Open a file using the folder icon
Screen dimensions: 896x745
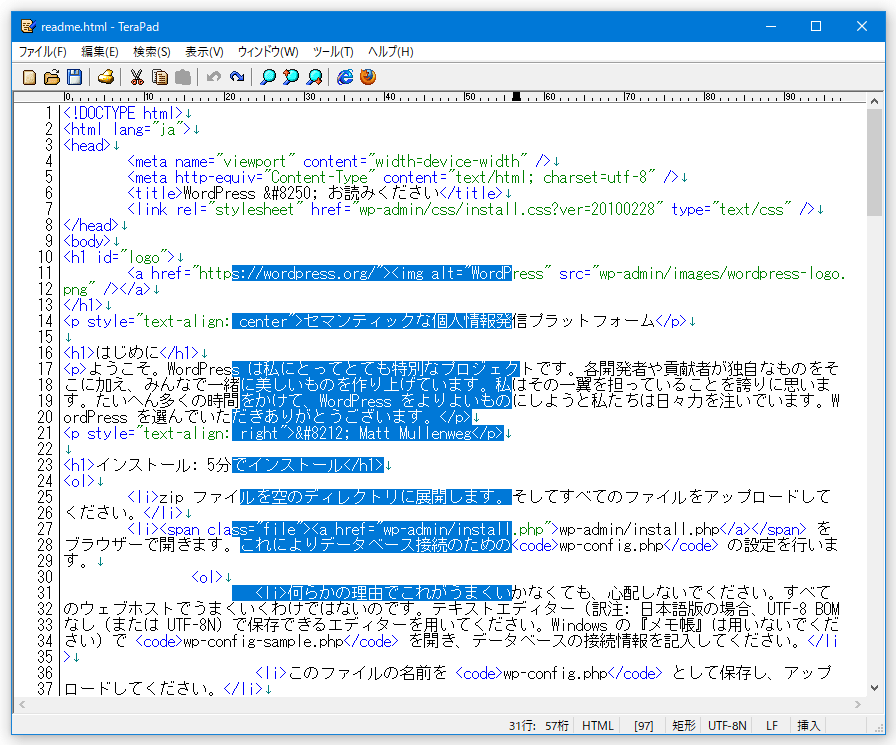[x=52, y=77]
